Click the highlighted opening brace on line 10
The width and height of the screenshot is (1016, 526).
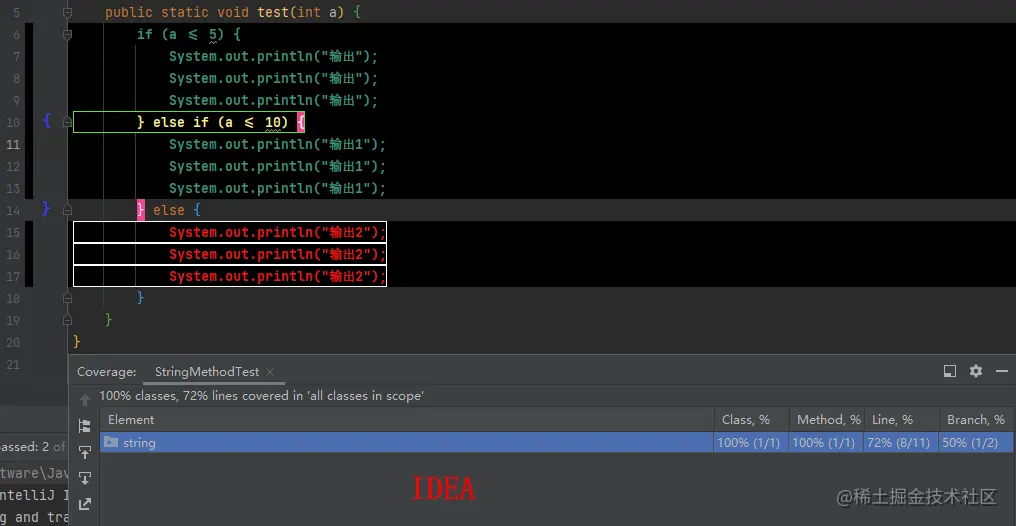click(301, 122)
